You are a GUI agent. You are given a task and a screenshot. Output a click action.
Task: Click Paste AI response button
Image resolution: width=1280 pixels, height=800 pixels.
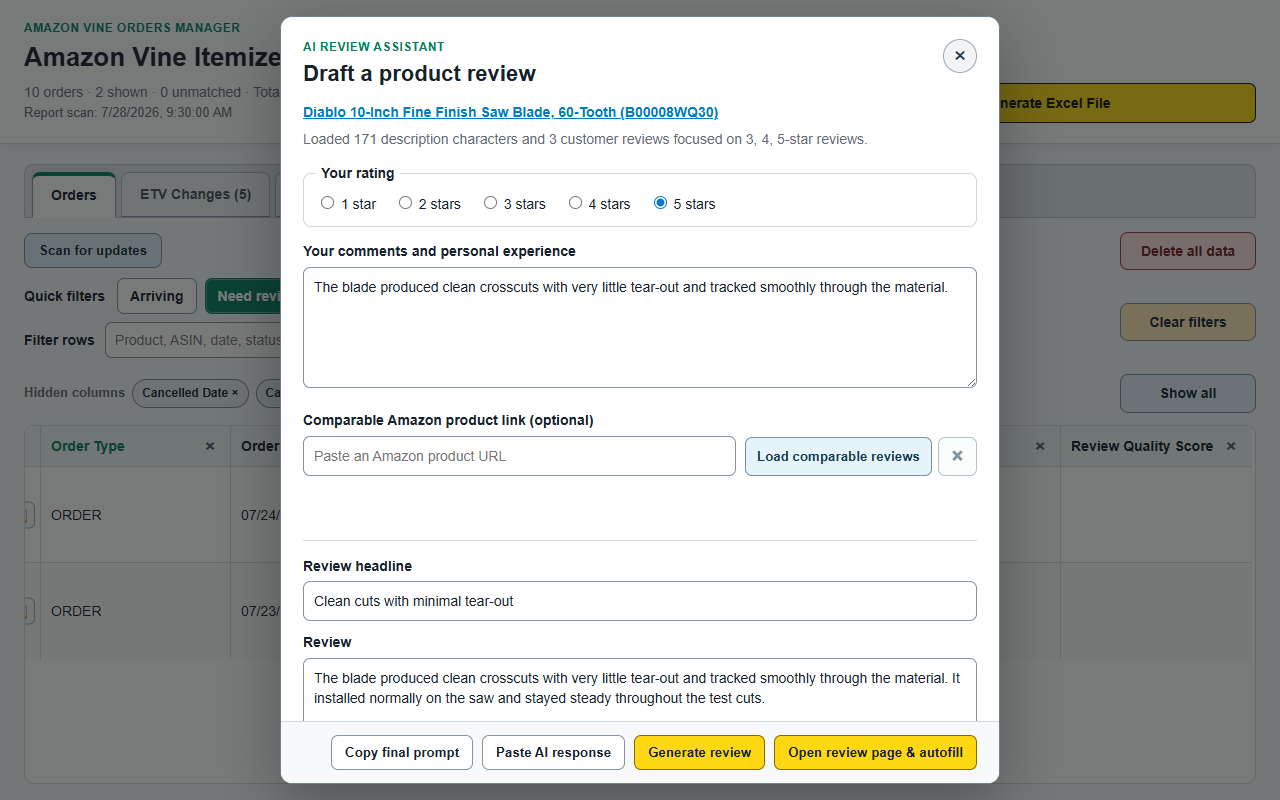(x=553, y=752)
